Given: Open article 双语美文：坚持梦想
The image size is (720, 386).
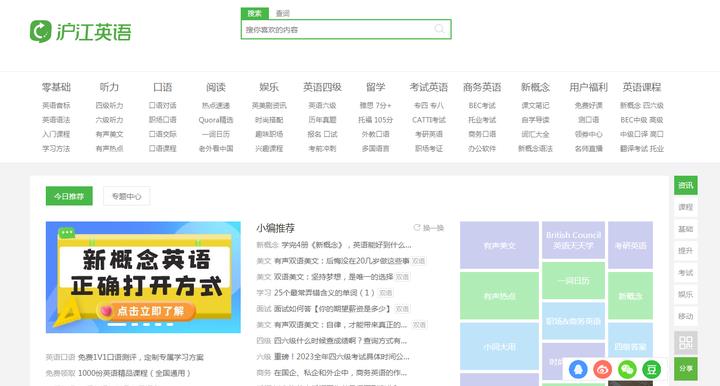Looking at the screenshot, I should pyautogui.click(x=333, y=277).
